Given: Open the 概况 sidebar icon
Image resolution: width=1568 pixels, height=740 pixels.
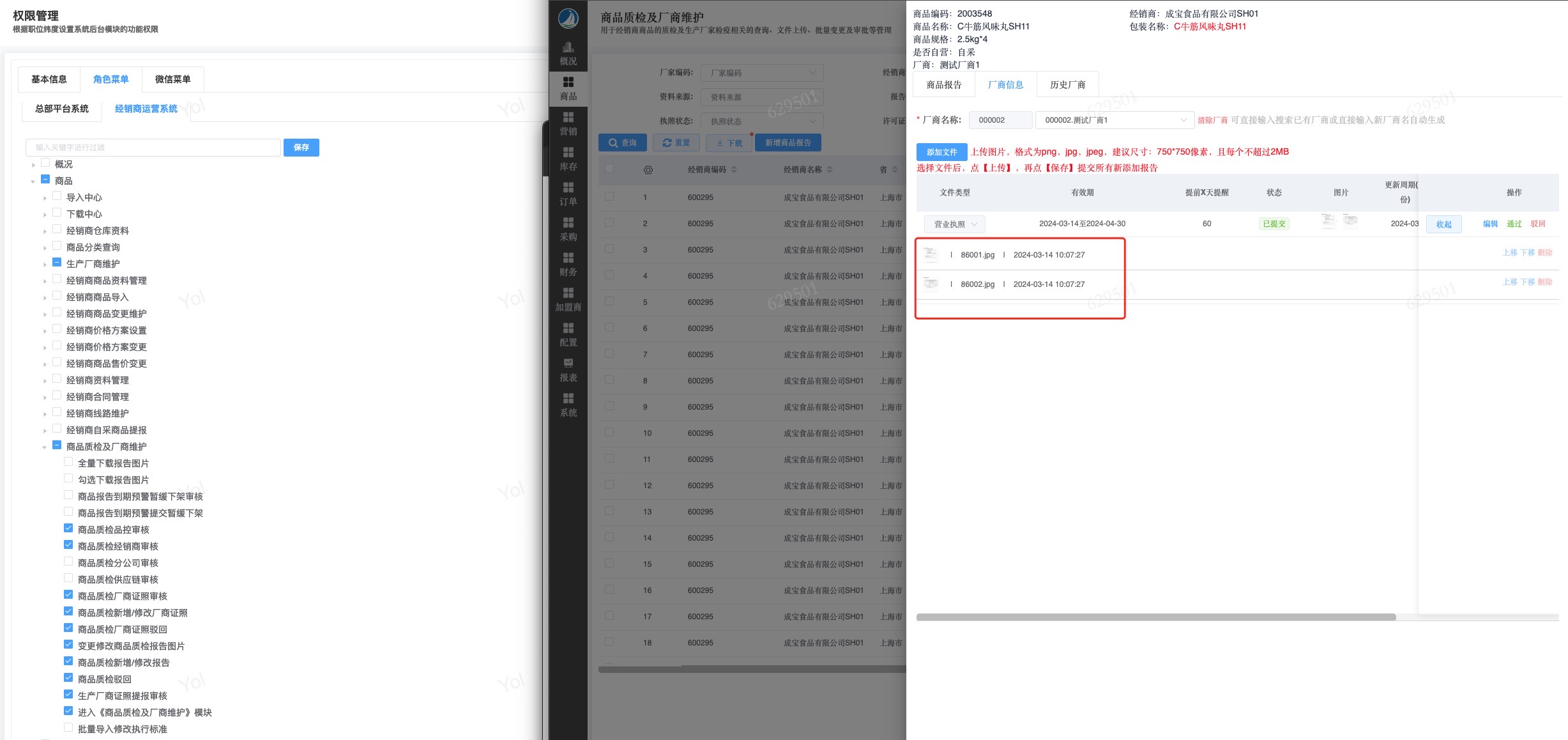Looking at the screenshot, I should click(x=568, y=53).
